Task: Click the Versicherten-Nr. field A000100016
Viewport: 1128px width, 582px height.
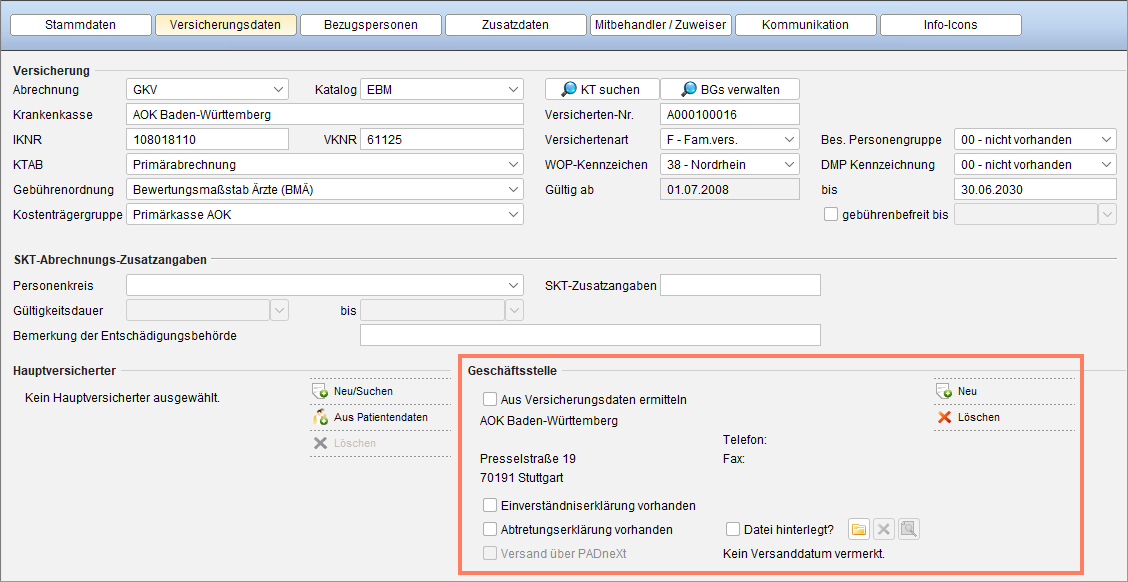Action: [729, 114]
